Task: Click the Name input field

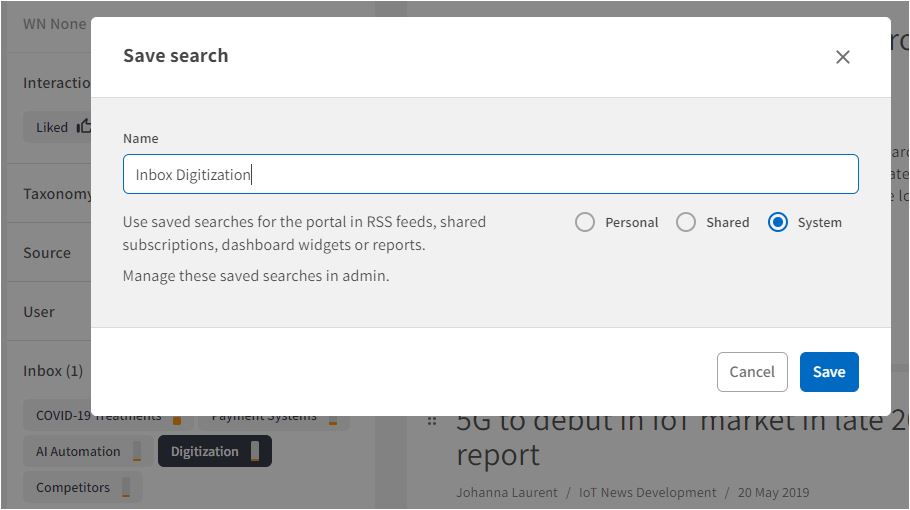Action: (x=490, y=174)
